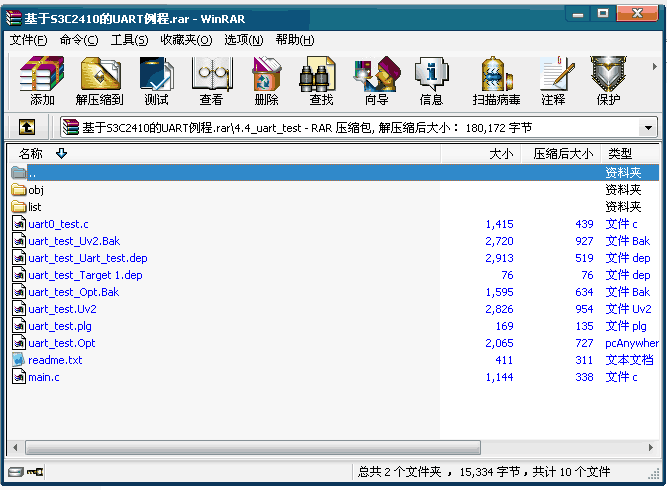Click size value 2,913

point(499,258)
